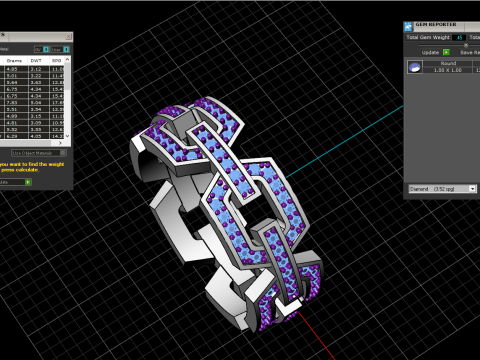This screenshot has width=480, height=360.
Task: Adjust the Gem Reporter slider handle
Action: click(x=466, y=45)
